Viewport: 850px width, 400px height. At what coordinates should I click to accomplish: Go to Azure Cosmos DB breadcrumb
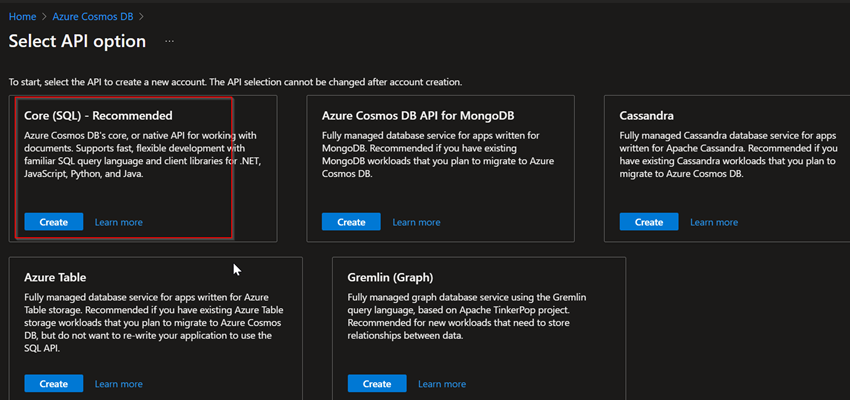[93, 16]
